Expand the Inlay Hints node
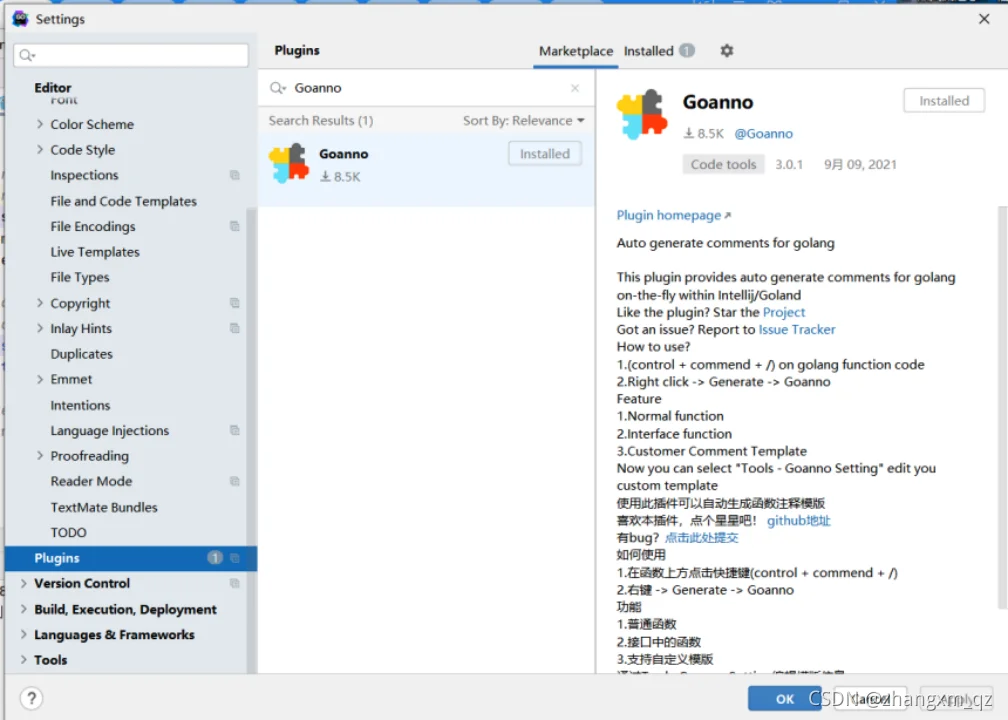Viewport: 1008px width, 720px height. coord(40,328)
